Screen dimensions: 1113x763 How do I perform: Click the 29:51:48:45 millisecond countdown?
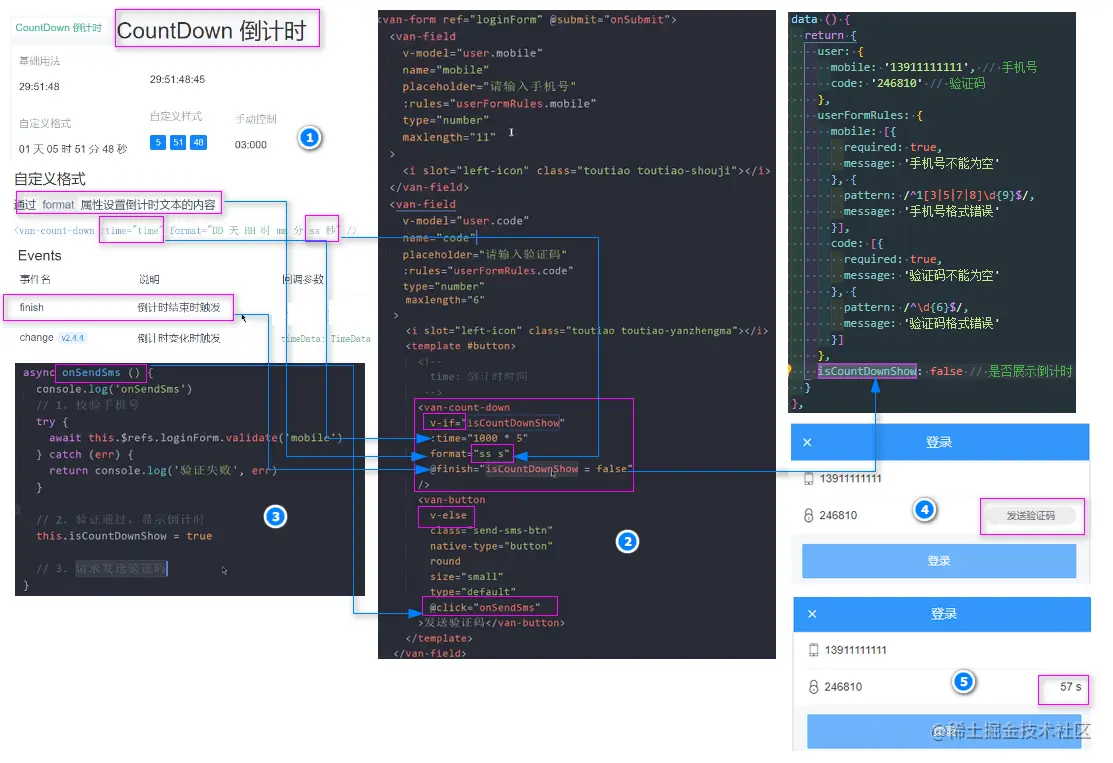[x=177, y=79]
